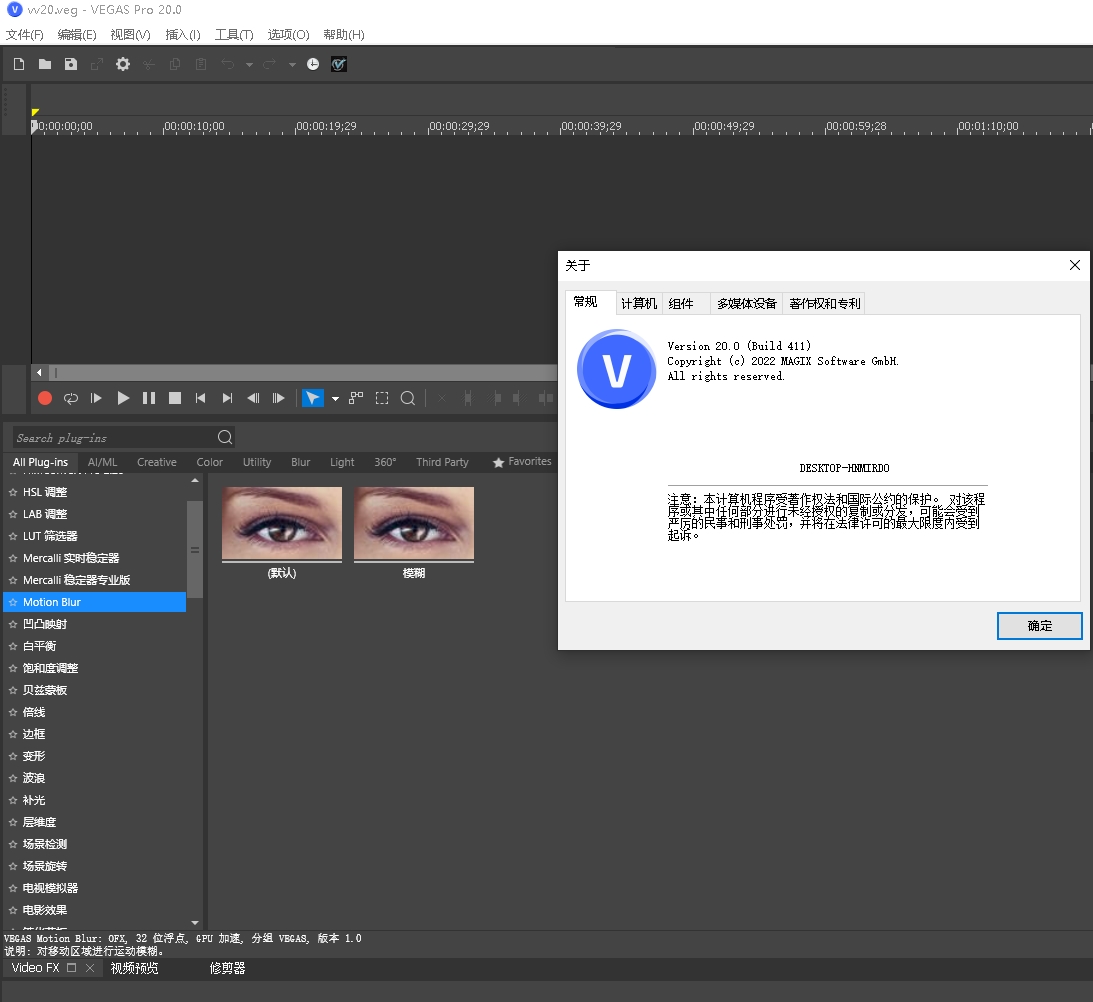Select the Envelope Edit tool icon

coord(356,398)
